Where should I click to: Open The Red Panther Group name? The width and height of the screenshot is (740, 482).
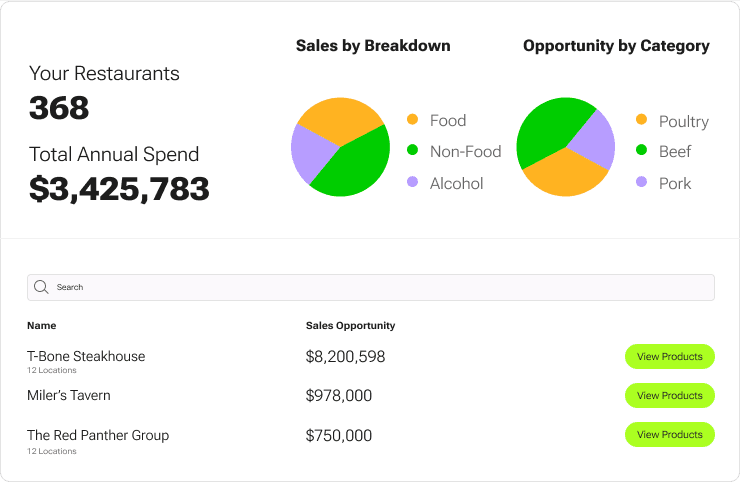point(98,435)
